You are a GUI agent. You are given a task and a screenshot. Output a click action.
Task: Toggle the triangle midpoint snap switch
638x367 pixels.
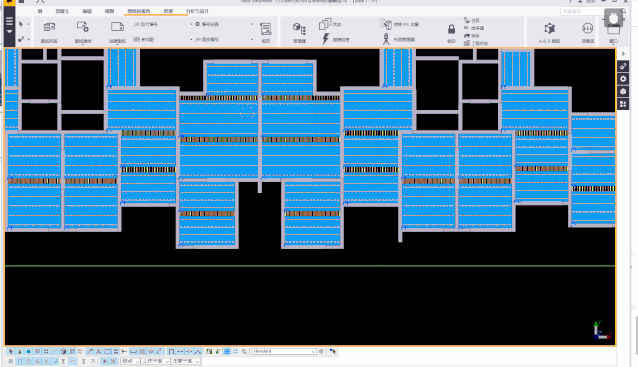(x=37, y=361)
